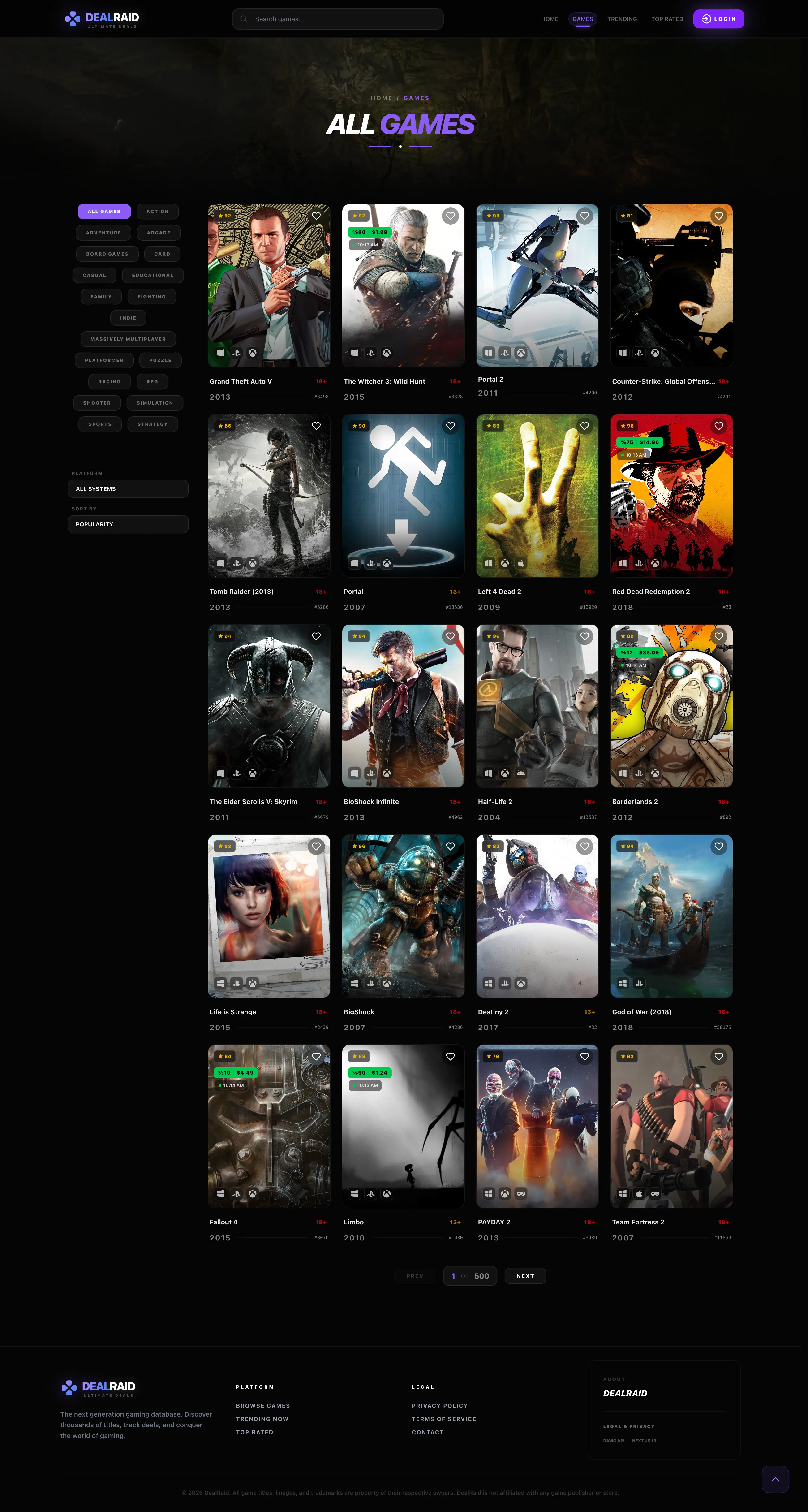This screenshot has width=808, height=1512.
Task: Click the PlayStation icon on God of War card
Action: [639, 983]
